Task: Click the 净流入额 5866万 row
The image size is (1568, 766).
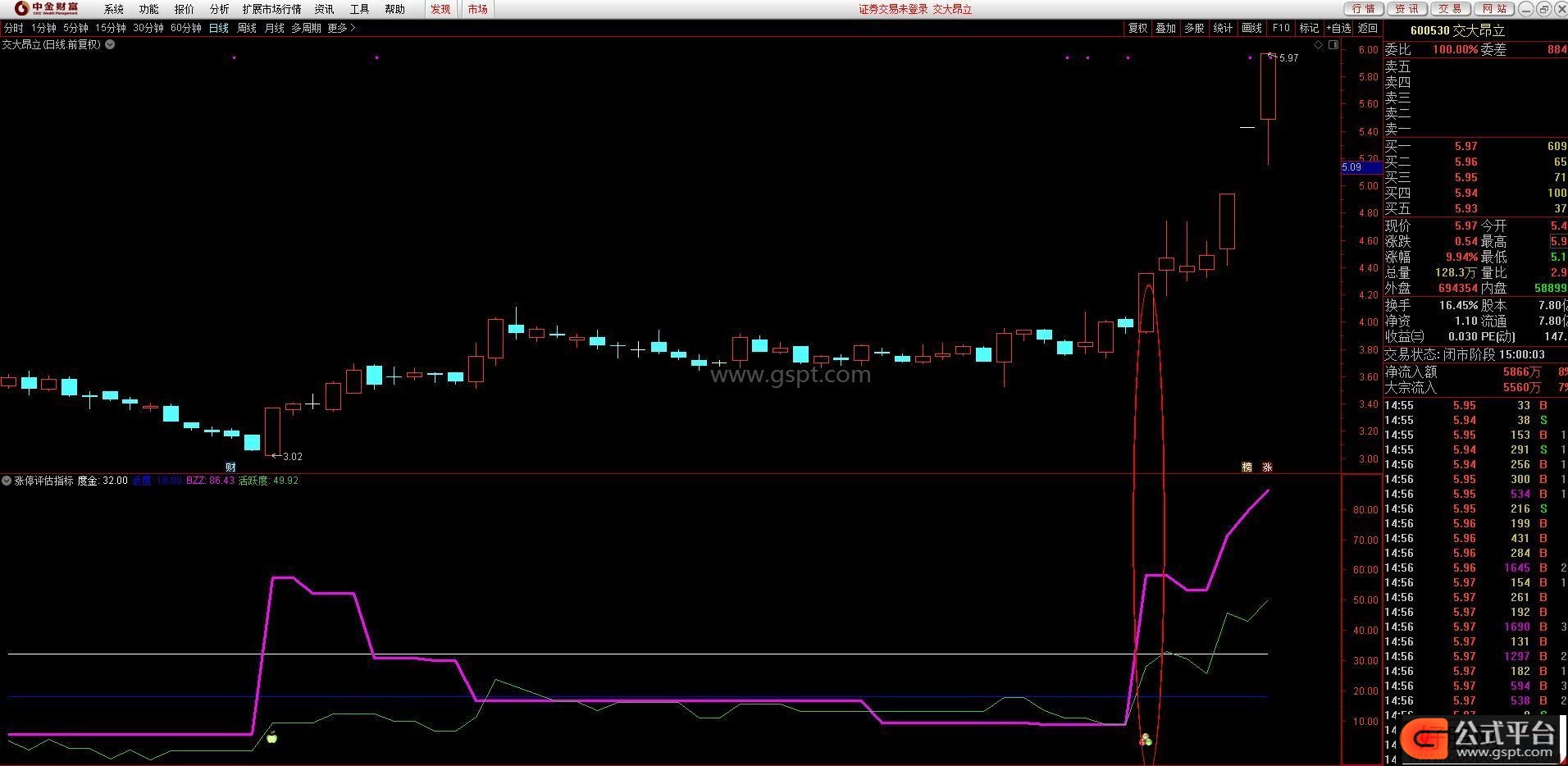Action: point(1475,372)
